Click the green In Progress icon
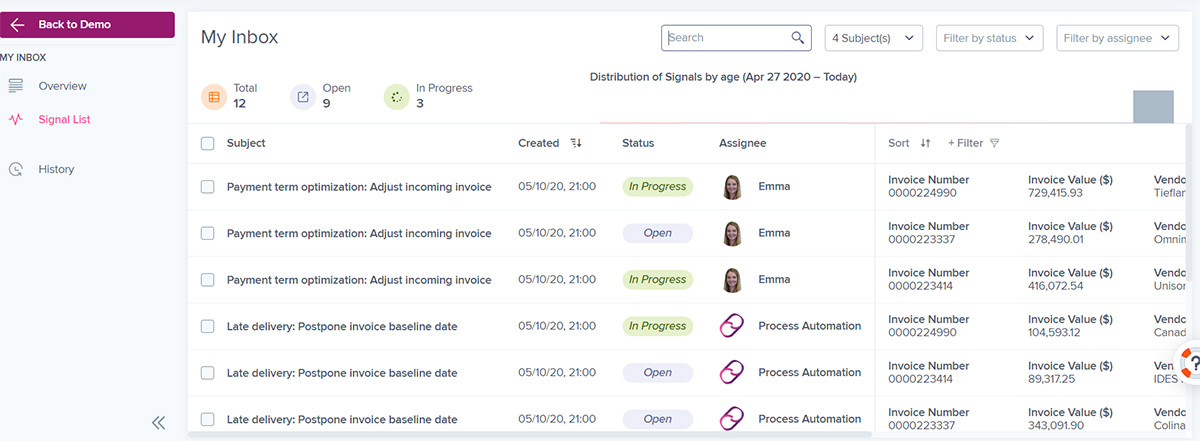 click(x=397, y=96)
